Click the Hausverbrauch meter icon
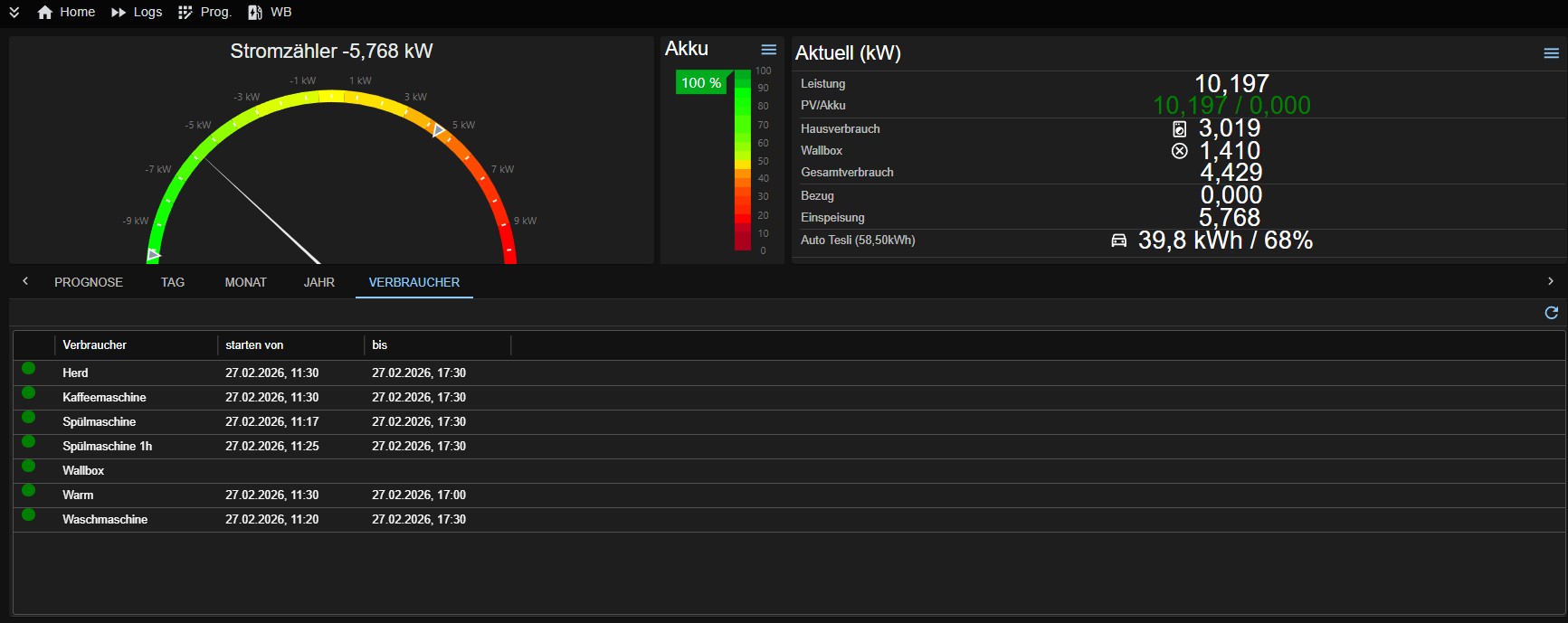 (1179, 129)
